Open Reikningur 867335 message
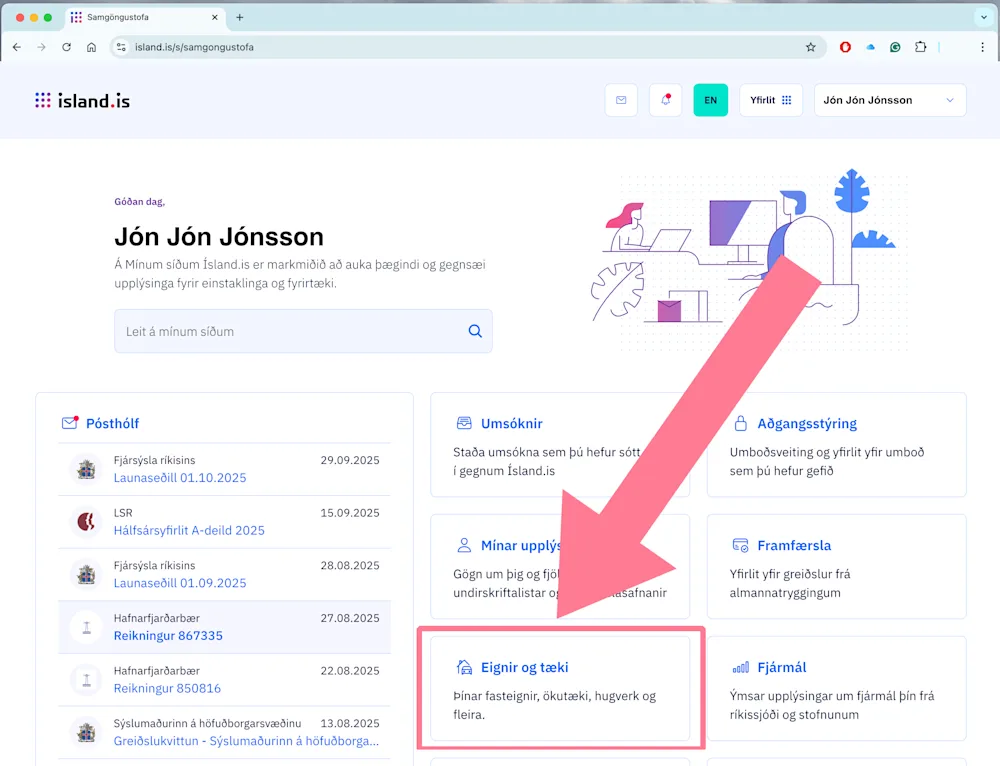The image size is (1000, 766). click(168, 636)
